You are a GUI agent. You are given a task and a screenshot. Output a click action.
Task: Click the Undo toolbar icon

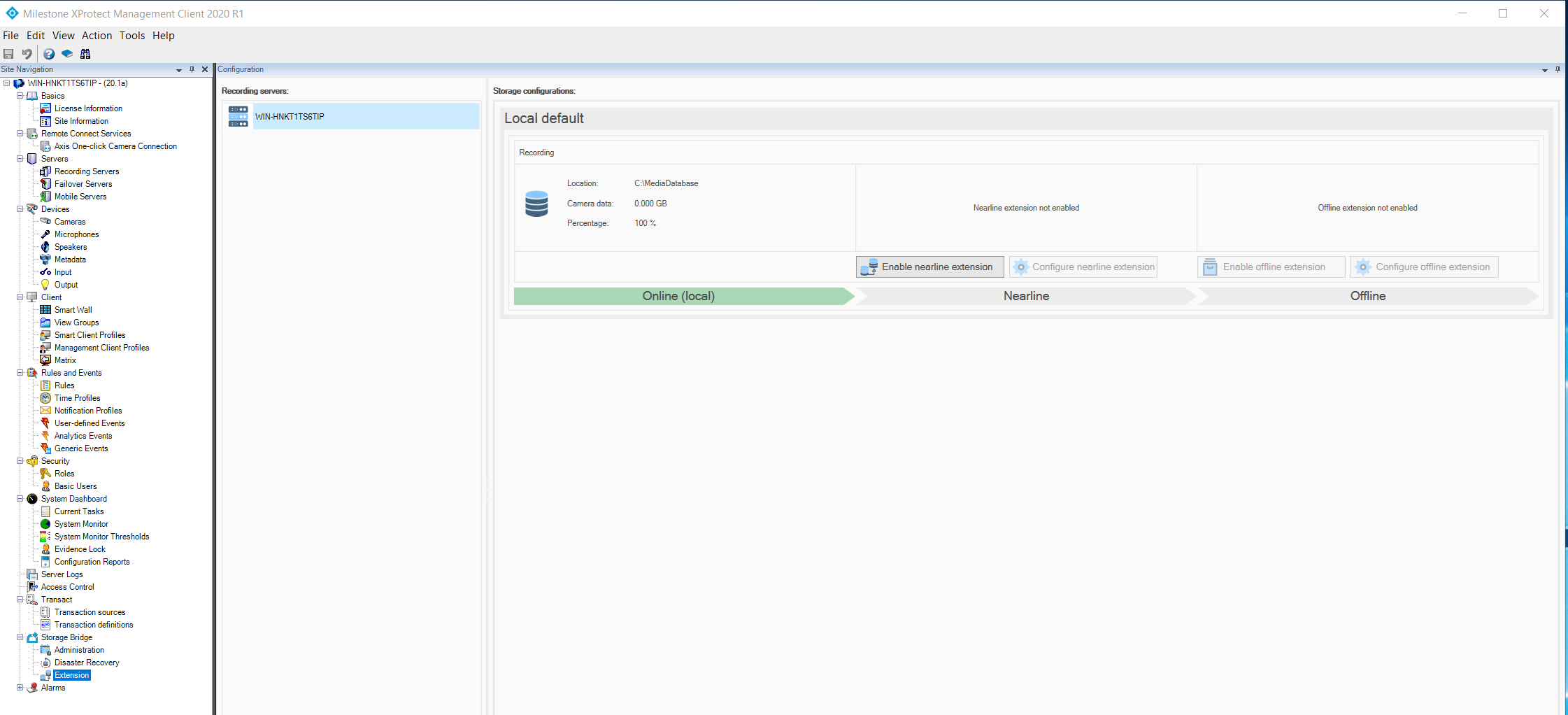pyautogui.click(x=27, y=54)
